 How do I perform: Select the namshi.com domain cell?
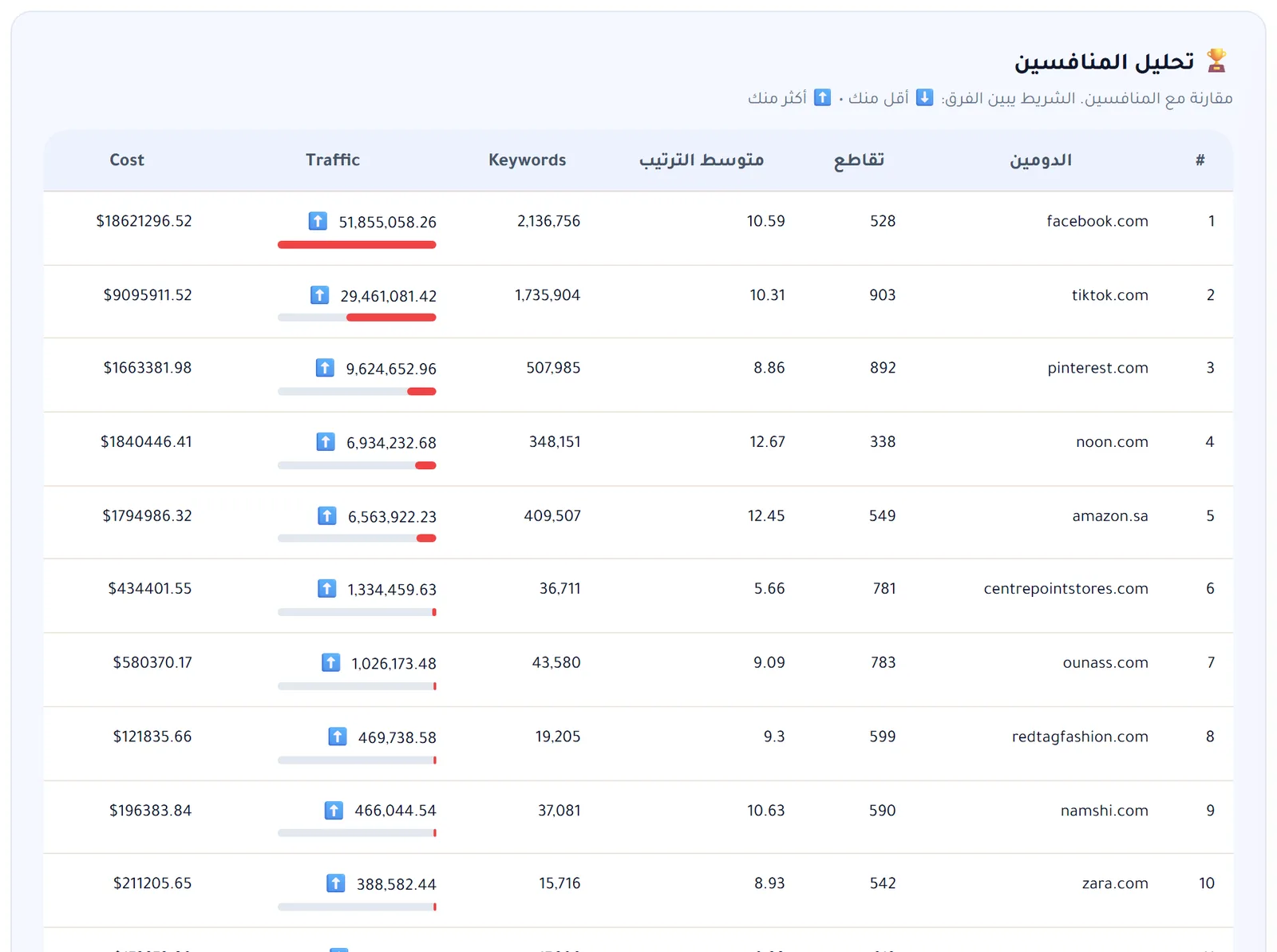click(x=1105, y=811)
